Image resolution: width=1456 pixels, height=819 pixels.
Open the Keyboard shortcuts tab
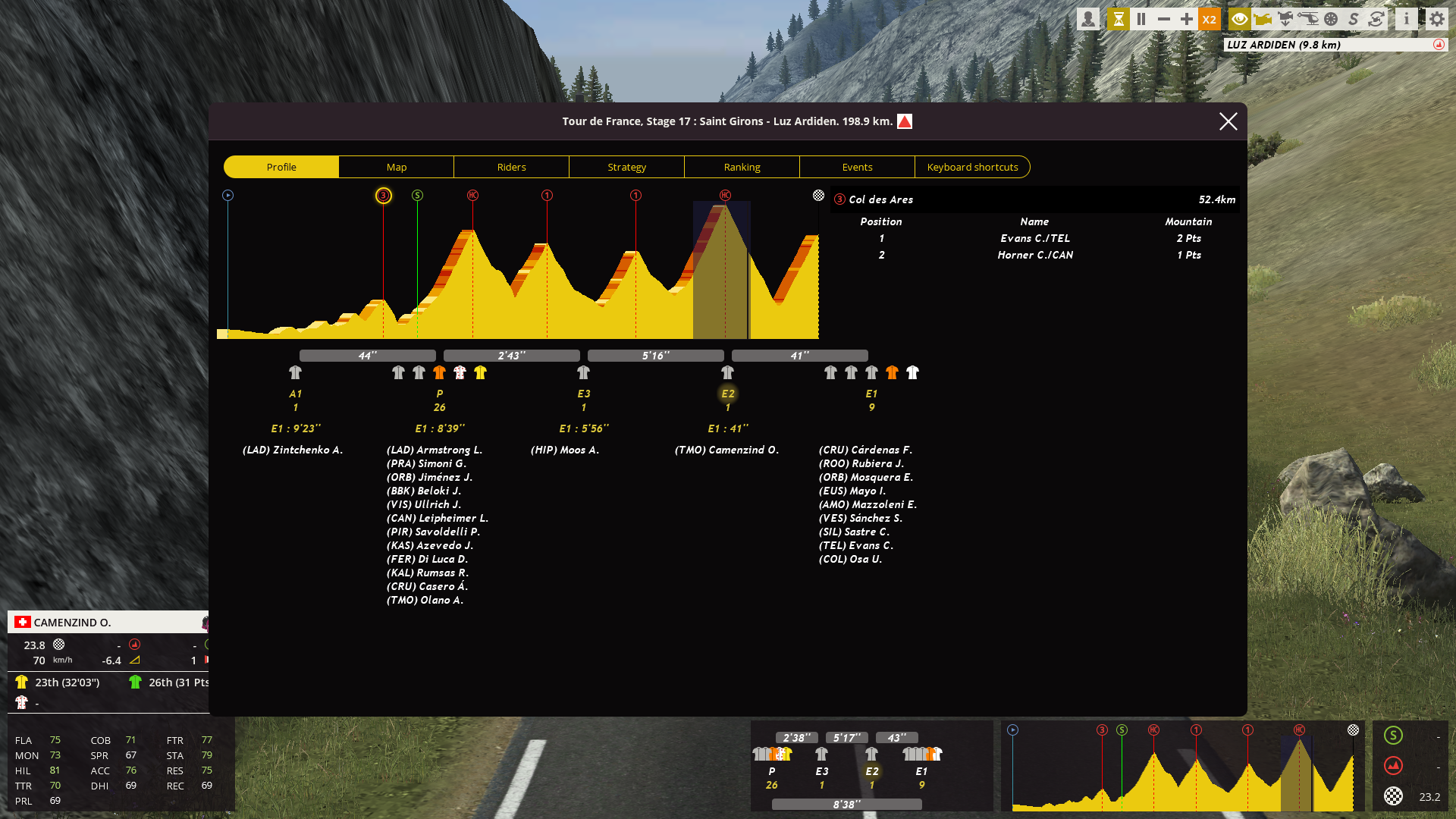pyautogui.click(x=973, y=167)
